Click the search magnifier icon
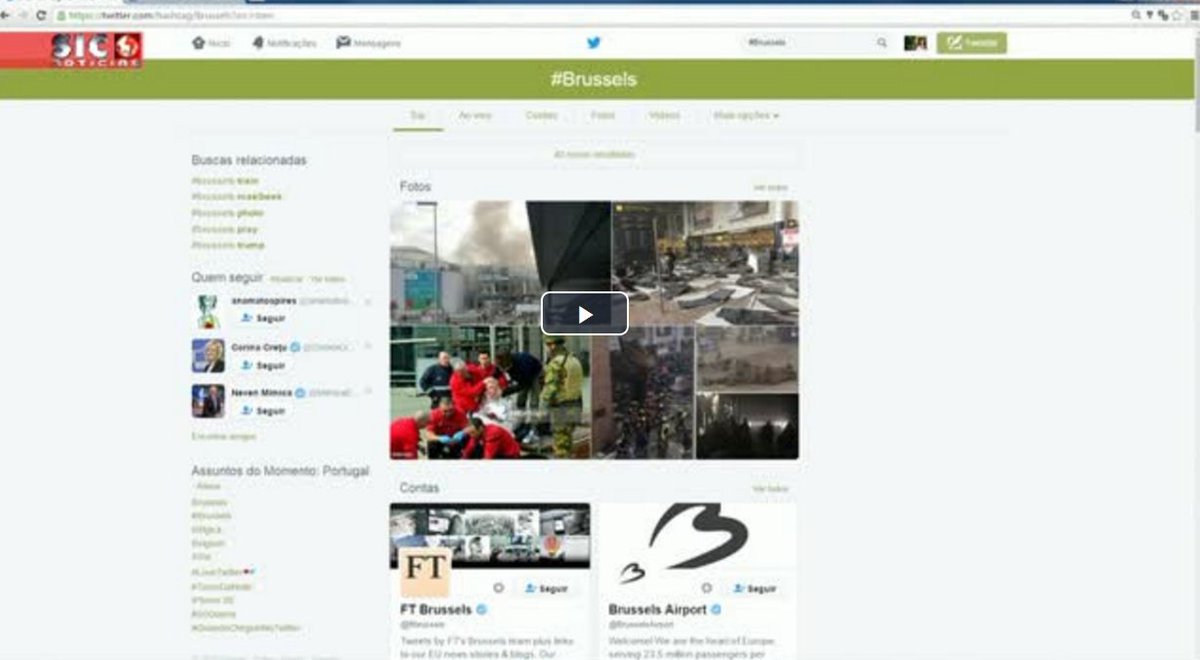The height and width of the screenshot is (660, 1200). click(882, 43)
